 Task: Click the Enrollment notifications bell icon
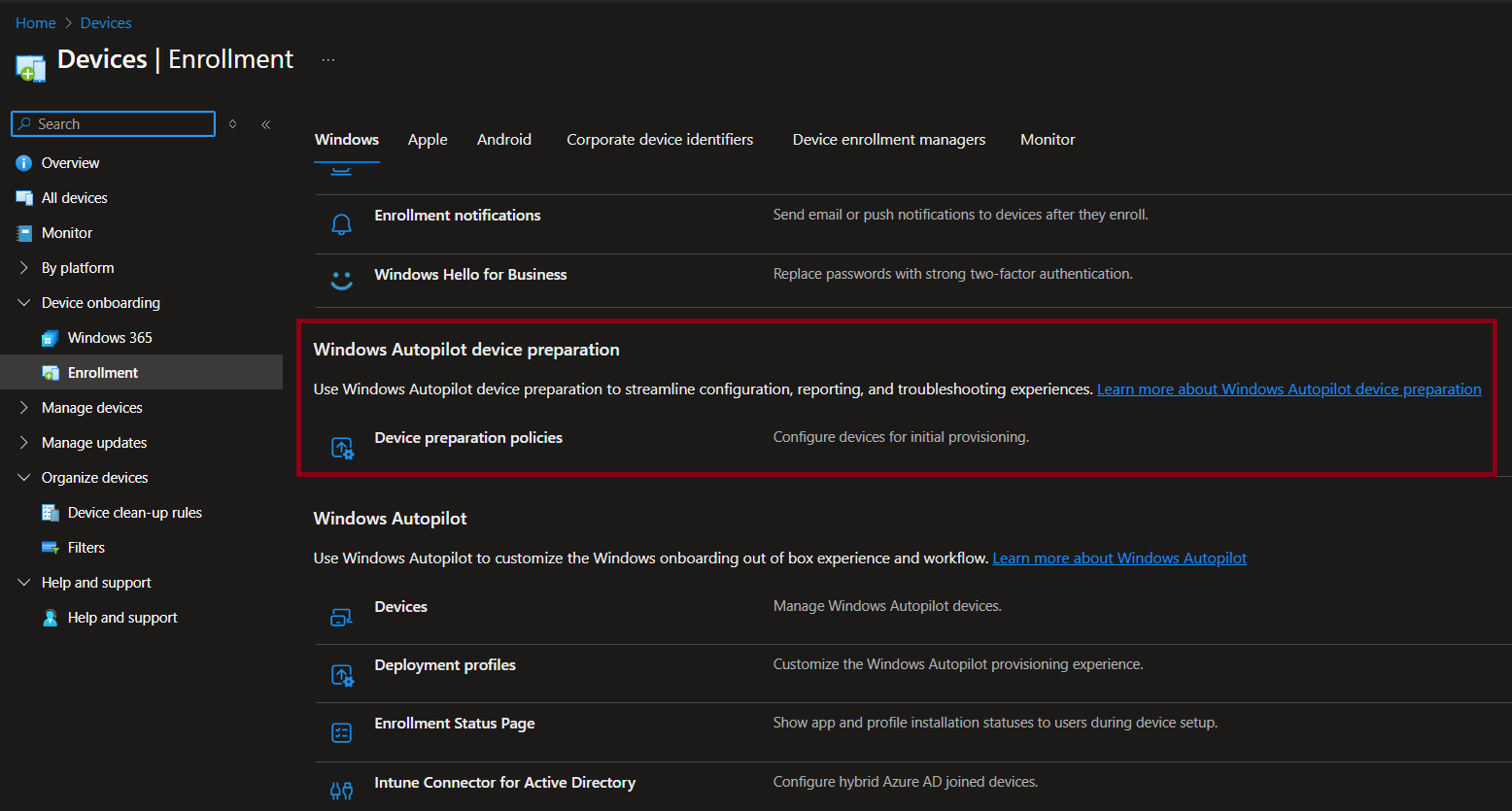click(341, 222)
